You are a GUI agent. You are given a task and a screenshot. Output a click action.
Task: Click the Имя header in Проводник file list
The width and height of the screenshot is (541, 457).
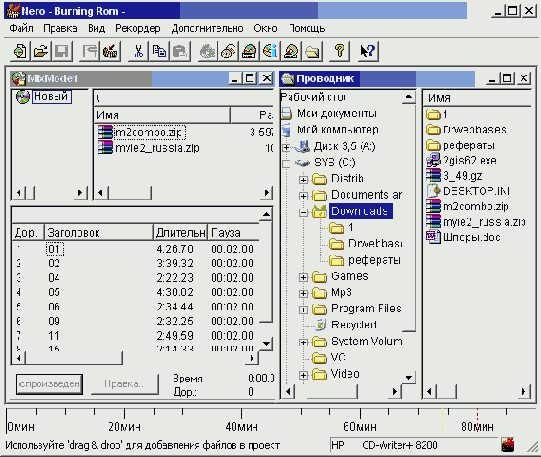[x=476, y=98]
